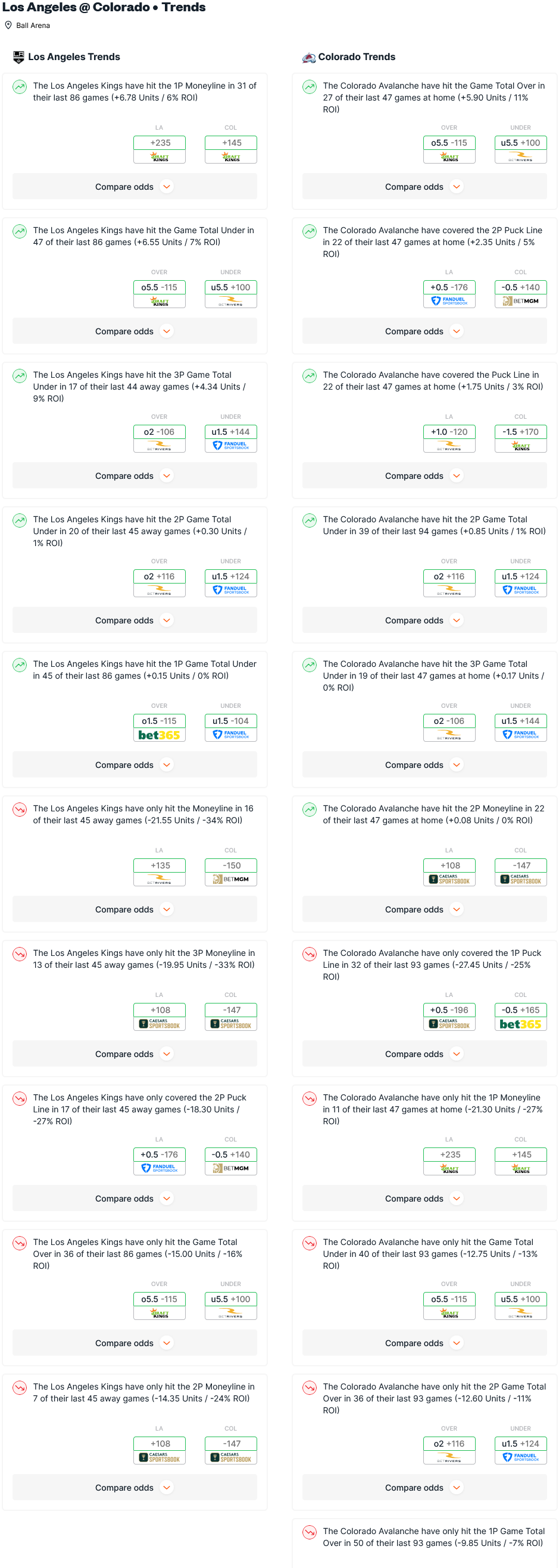Click the Colorado Trends heading
559x1568 pixels.
356,57
